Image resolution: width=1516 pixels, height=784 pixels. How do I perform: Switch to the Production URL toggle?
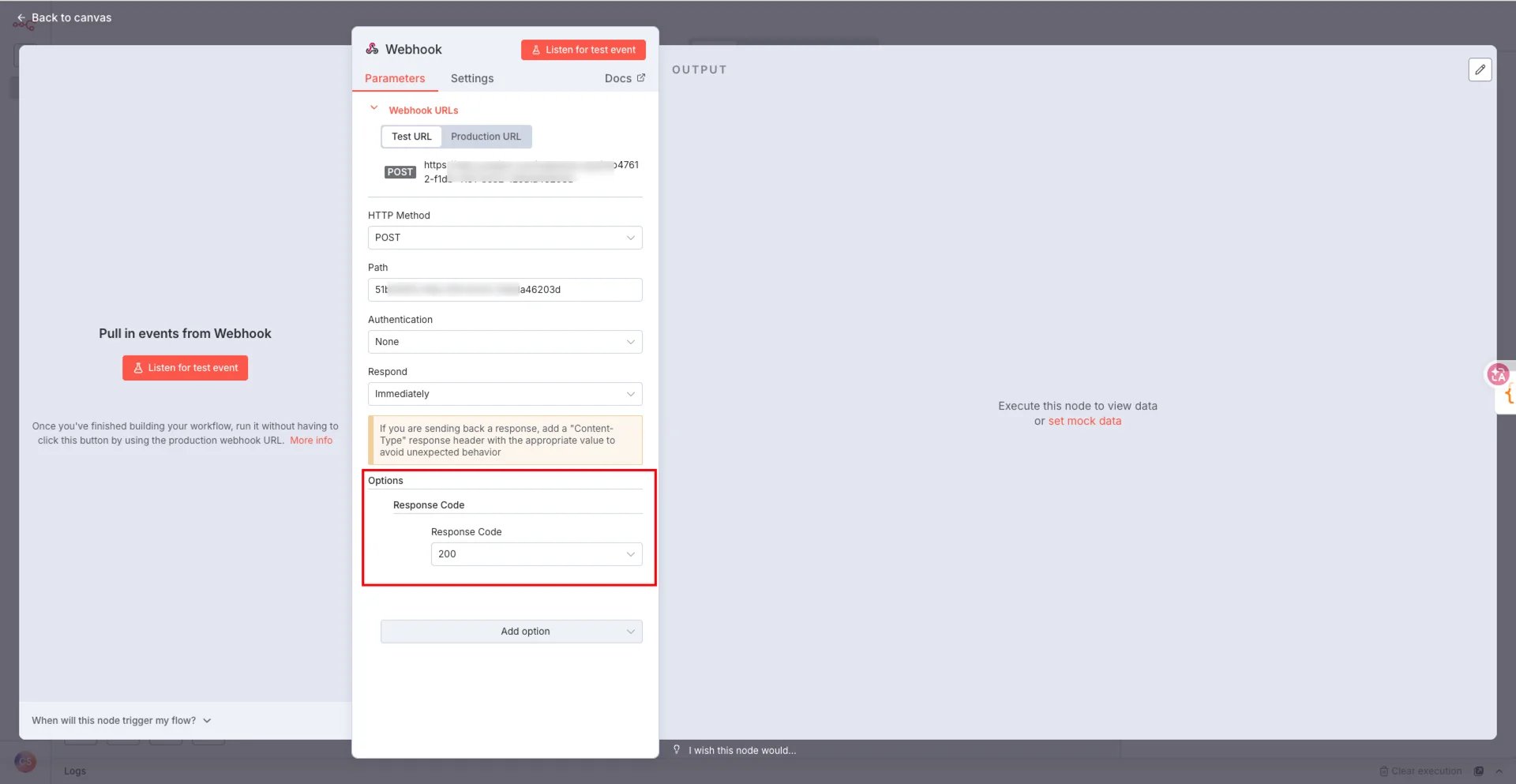point(486,137)
